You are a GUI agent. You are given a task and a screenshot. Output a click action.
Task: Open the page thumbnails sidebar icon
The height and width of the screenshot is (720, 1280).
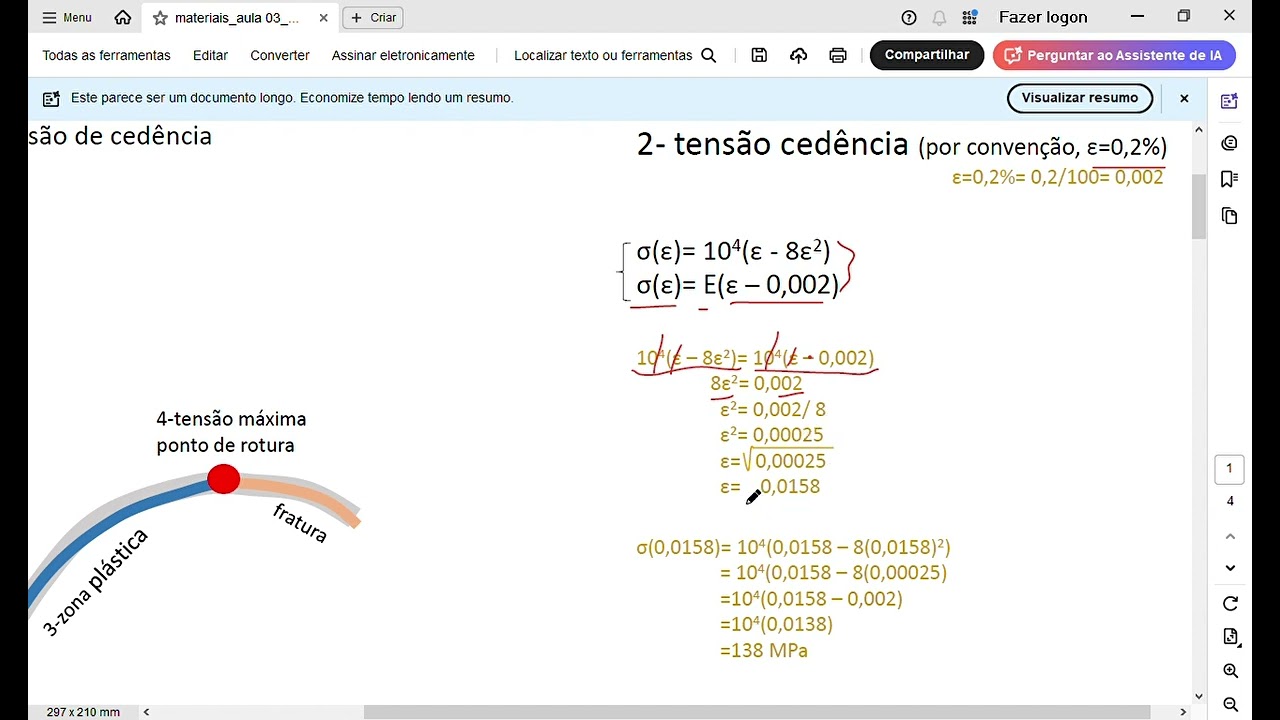[x=1230, y=216]
